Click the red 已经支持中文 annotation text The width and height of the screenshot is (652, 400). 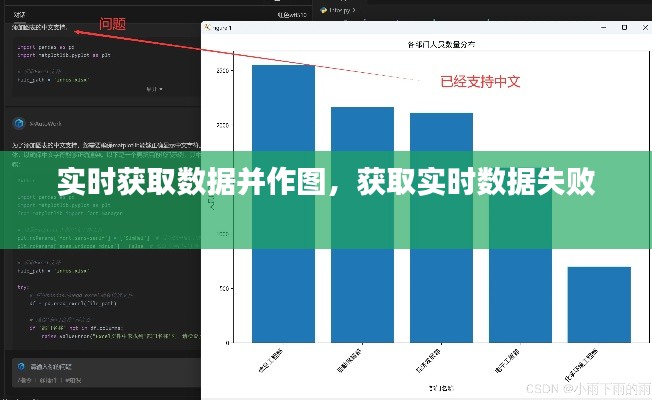(x=480, y=82)
